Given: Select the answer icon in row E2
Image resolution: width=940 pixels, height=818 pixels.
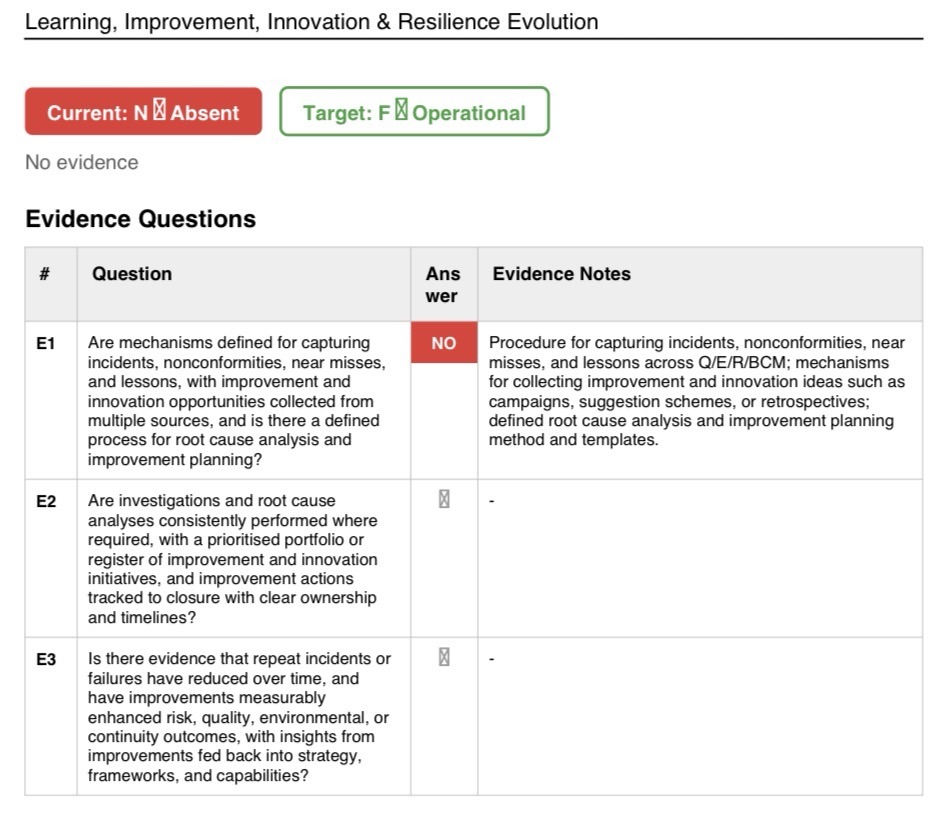Looking at the screenshot, I should (444, 500).
